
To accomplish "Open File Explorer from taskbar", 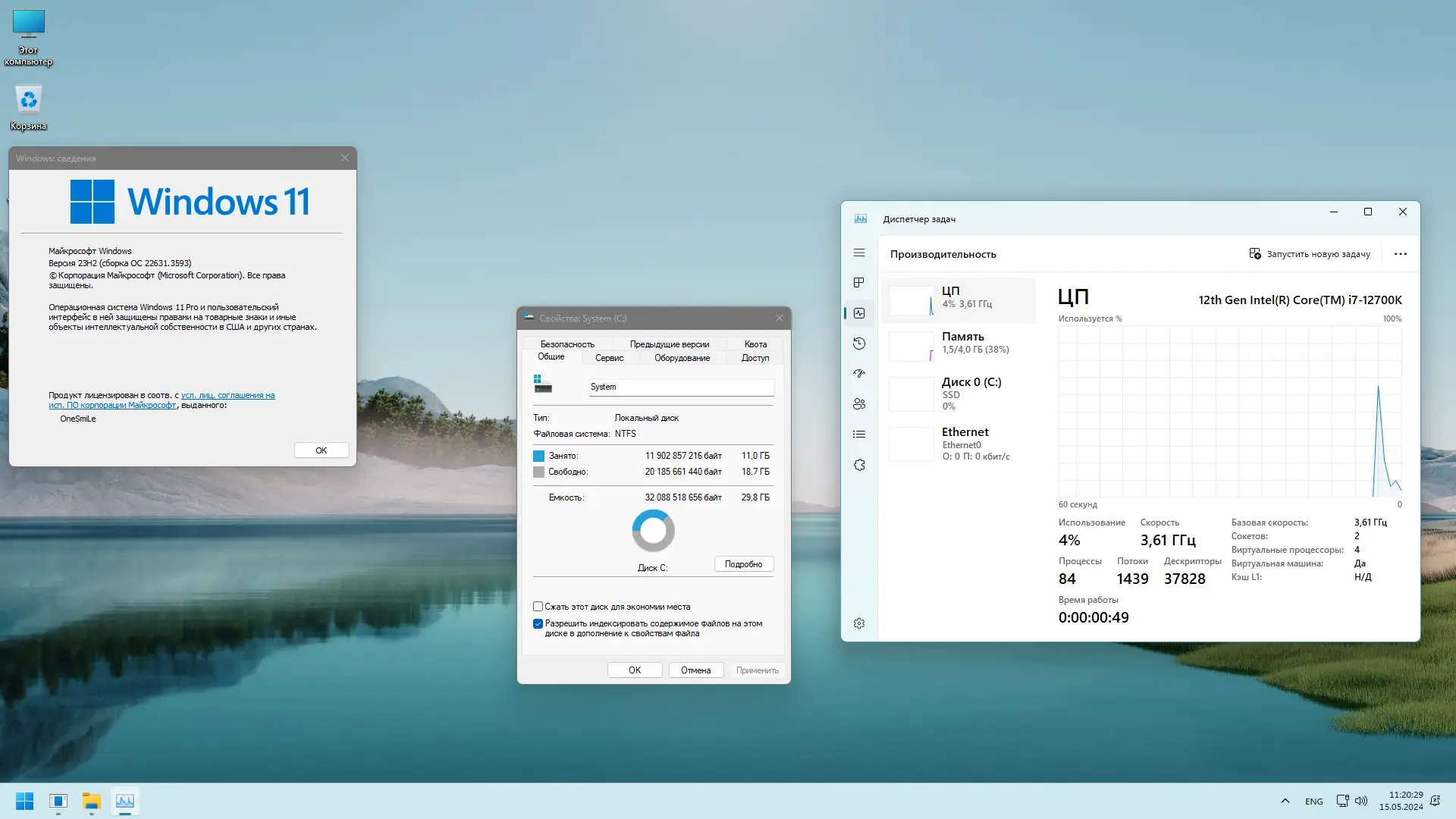I will coord(92,801).
